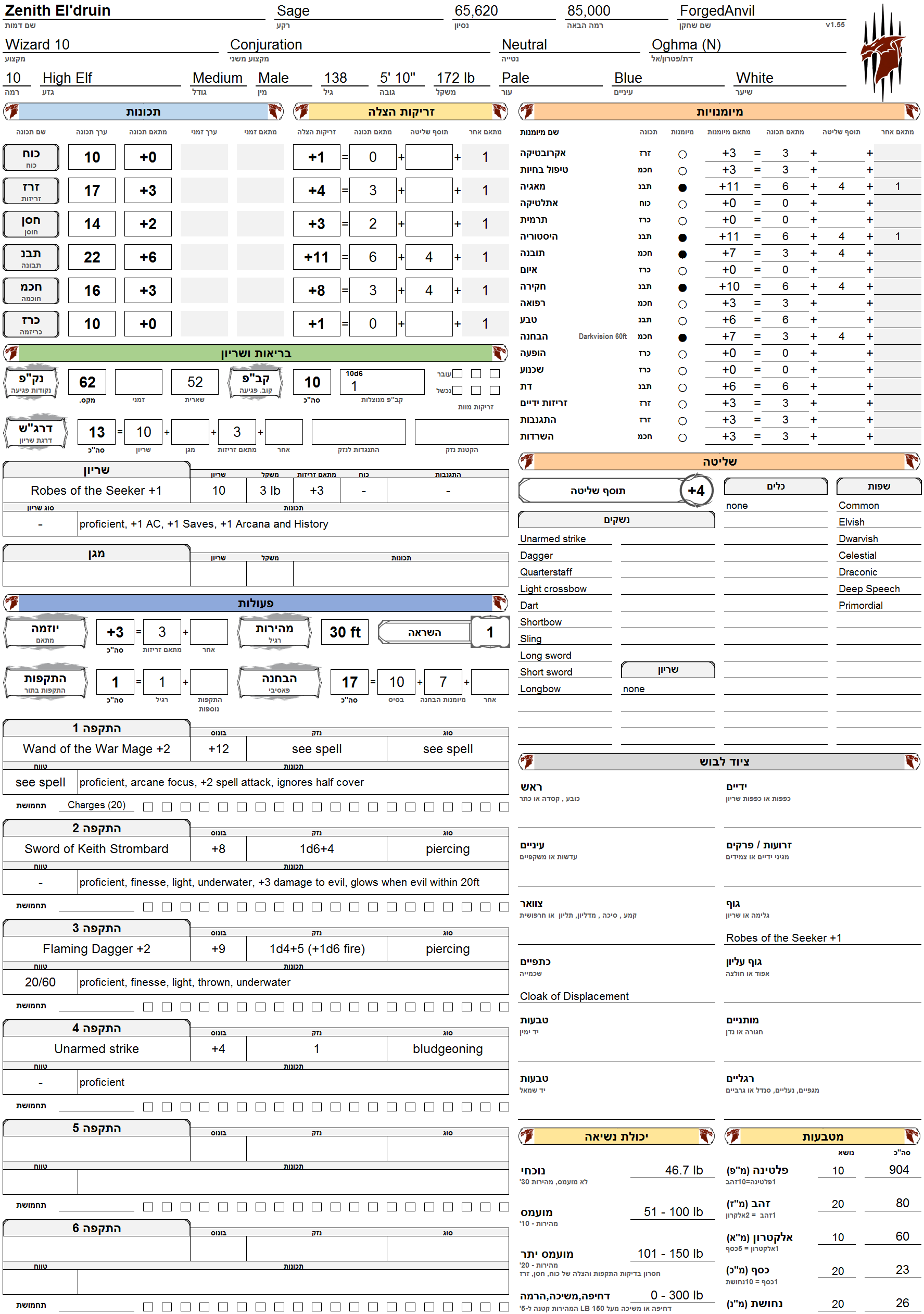This screenshot has width=924, height=1314.
Task: Toggle the הבחנה skill proficiency circle
Action: pyautogui.click(x=682, y=337)
